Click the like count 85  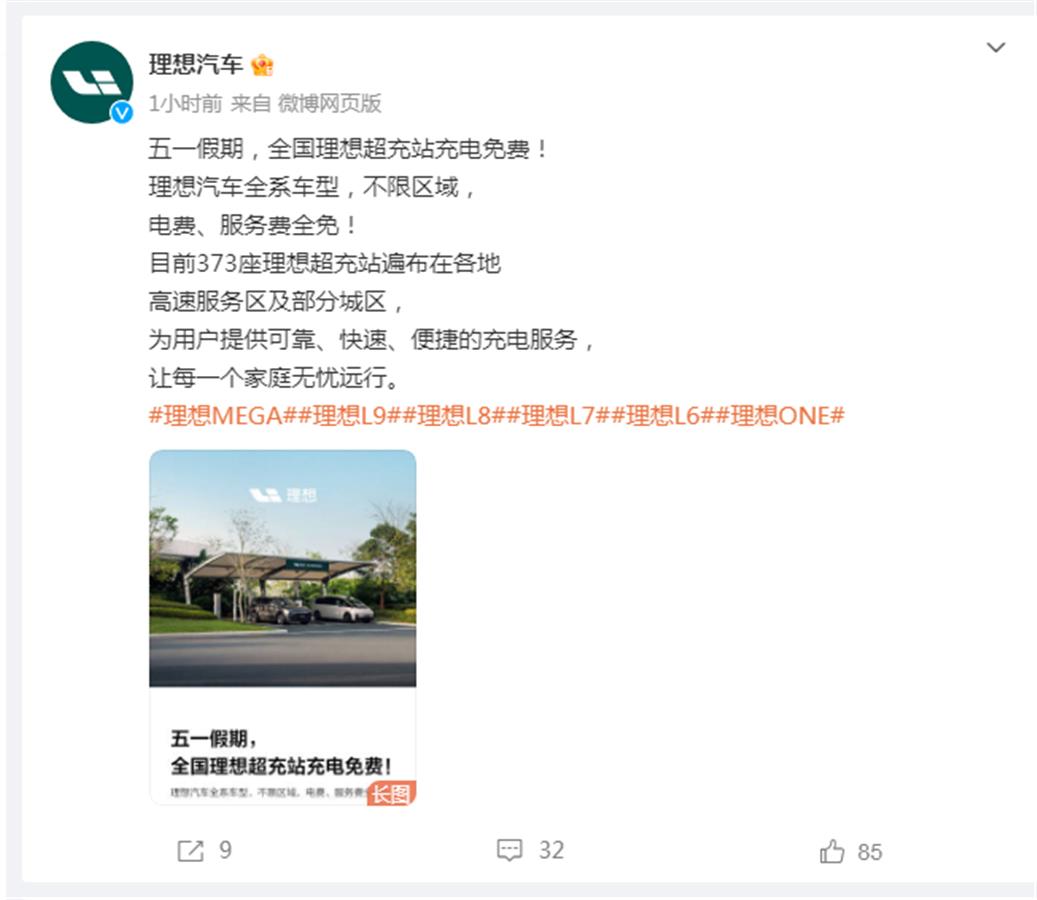click(870, 852)
